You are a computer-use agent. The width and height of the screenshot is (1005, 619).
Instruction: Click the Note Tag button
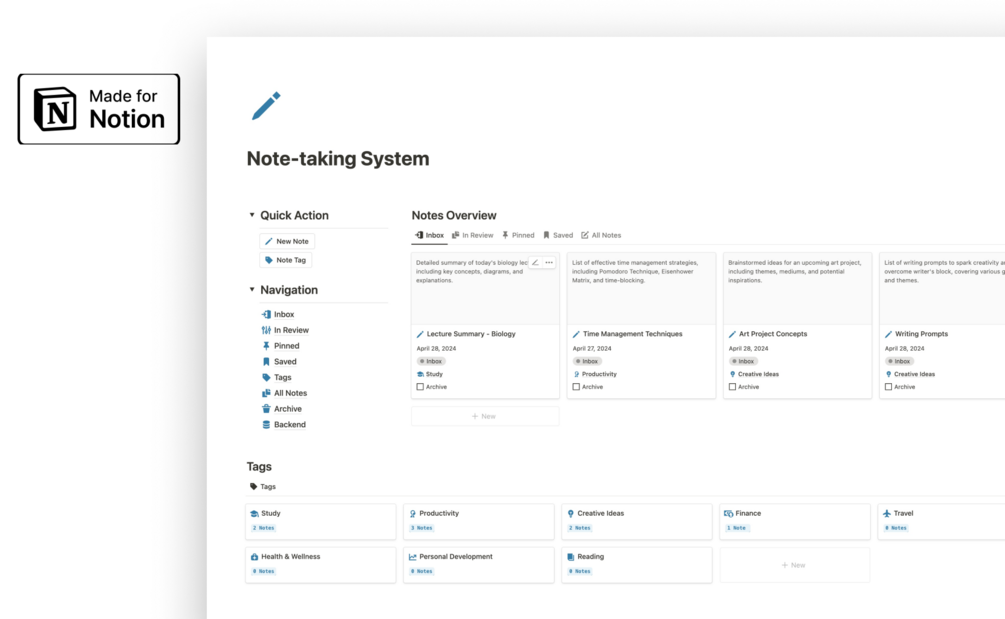coord(285,260)
